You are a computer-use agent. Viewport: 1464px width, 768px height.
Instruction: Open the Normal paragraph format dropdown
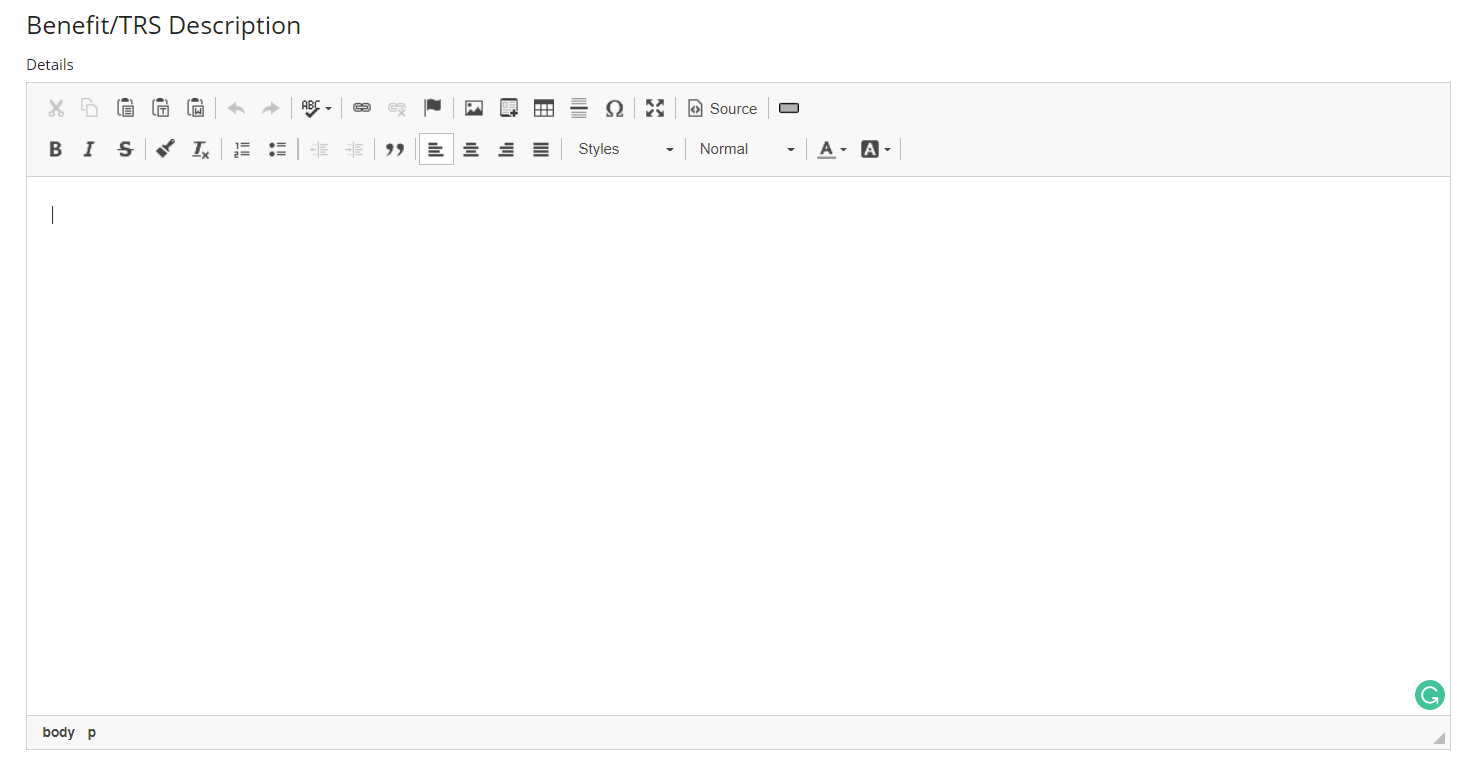[x=747, y=149]
